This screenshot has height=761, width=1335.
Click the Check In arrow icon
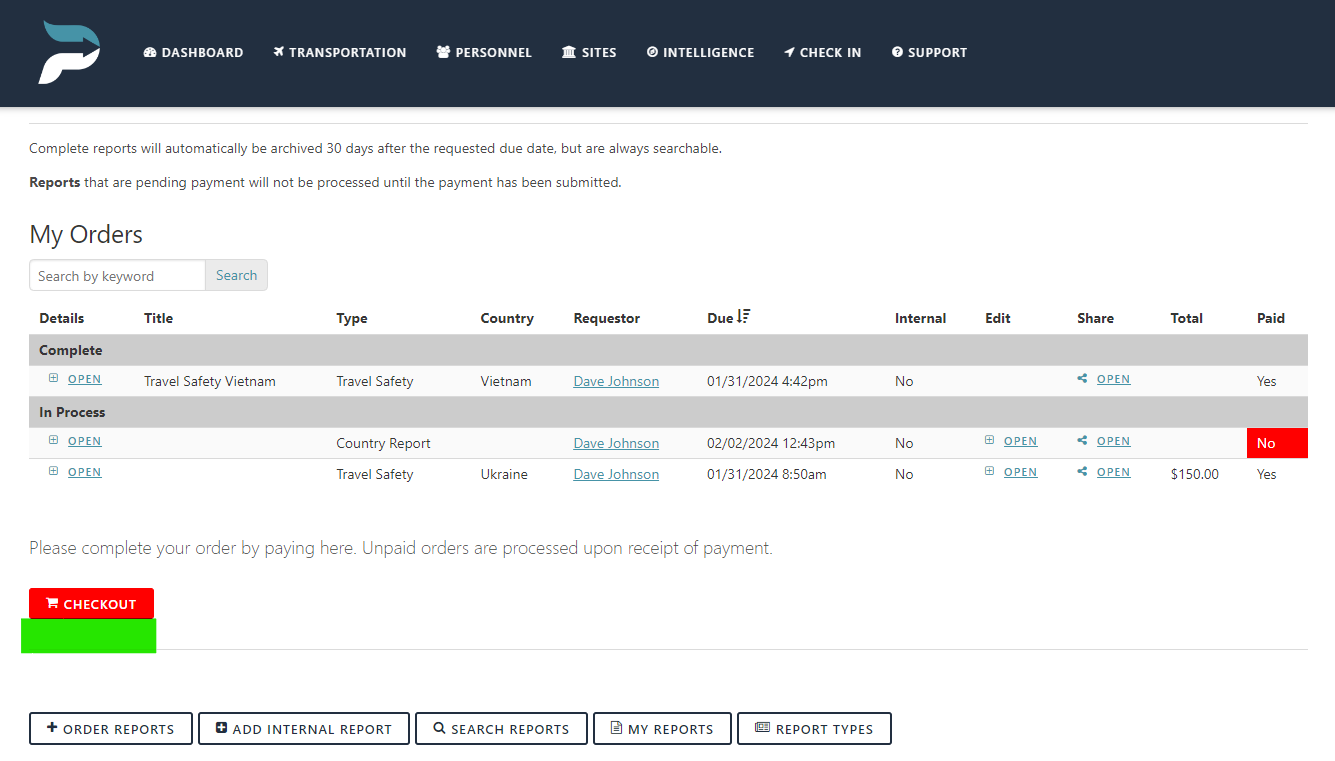(789, 52)
